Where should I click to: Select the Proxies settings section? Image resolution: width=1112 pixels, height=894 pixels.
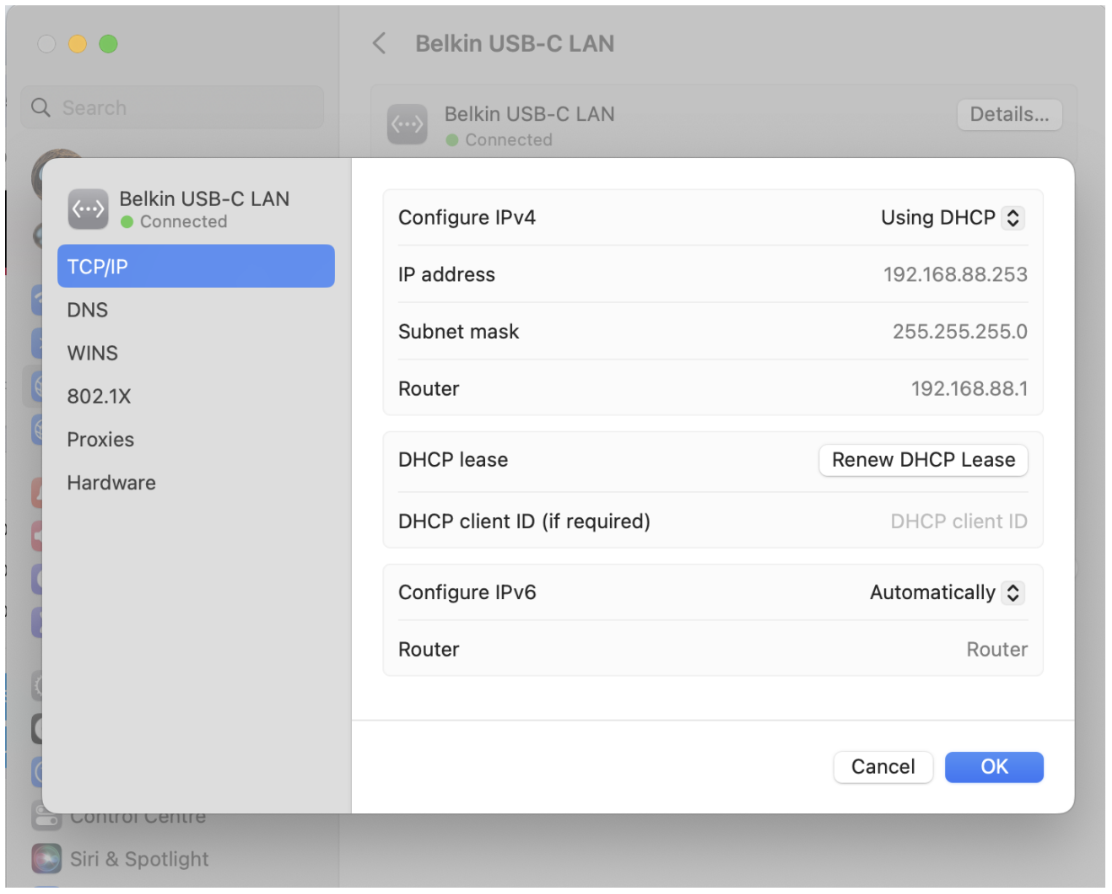coord(99,439)
